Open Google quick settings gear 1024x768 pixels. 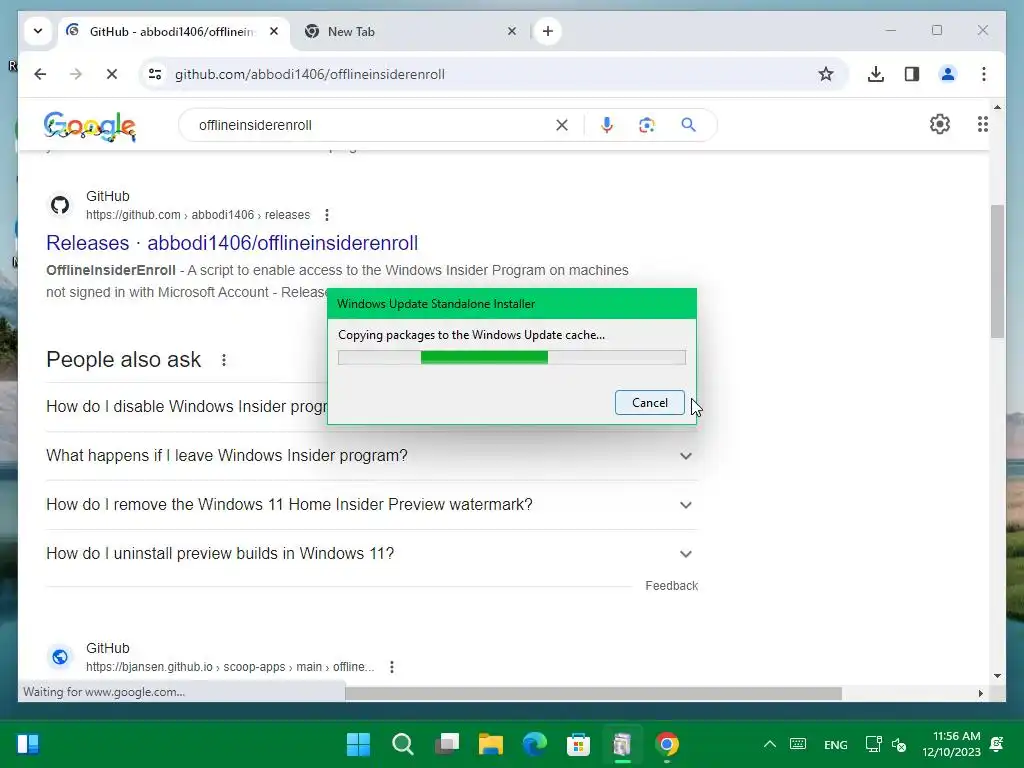(x=939, y=124)
